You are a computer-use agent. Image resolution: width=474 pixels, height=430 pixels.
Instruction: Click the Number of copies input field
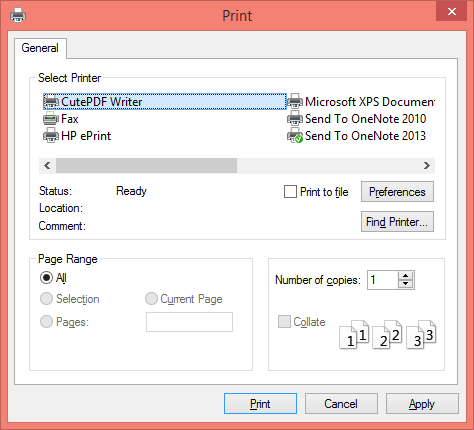383,280
